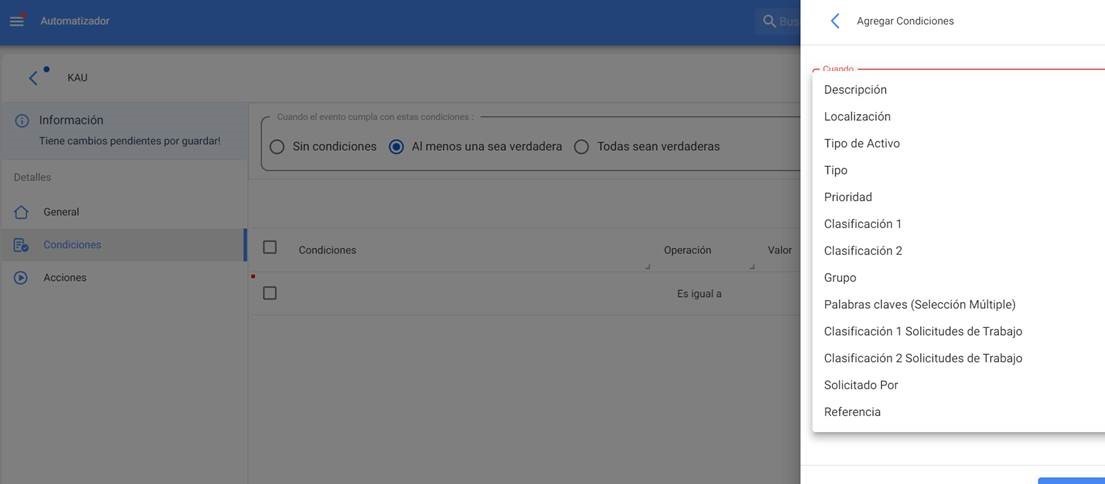1105x484 pixels.
Task: Choose Palabras claves (Selección Múltiple) option
Action: pyautogui.click(x=919, y=304)
